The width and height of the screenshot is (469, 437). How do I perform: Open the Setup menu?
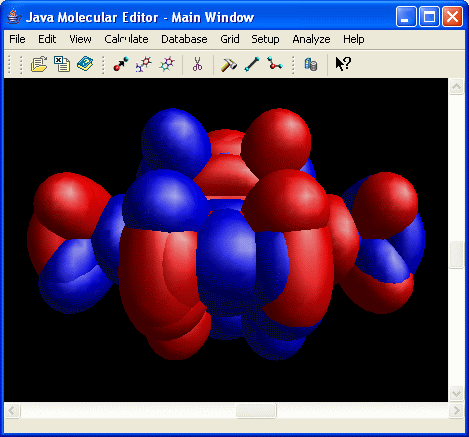point(265,39)
